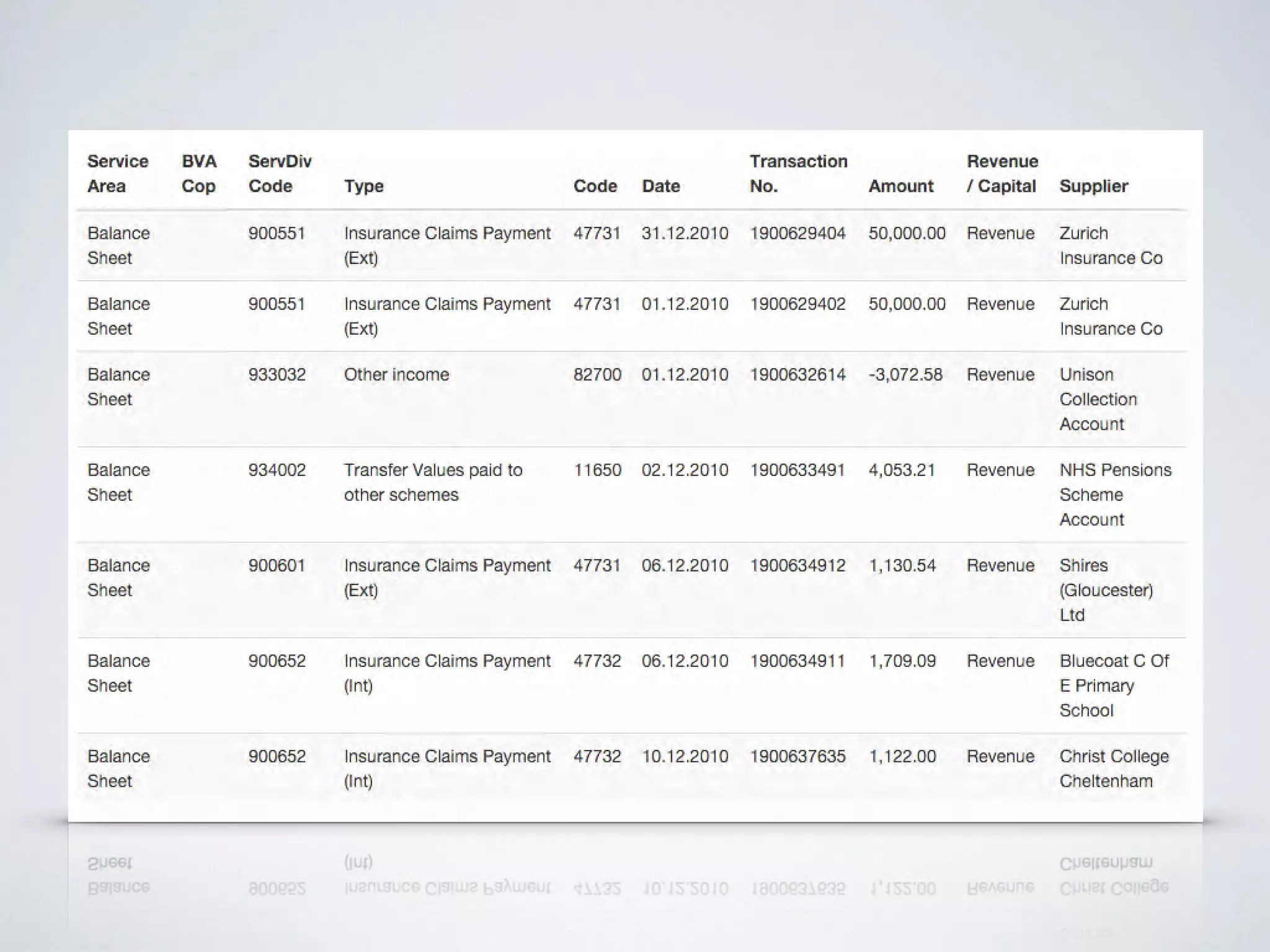Image resolution: width=1270 pixels, height=952 pixels.
Task: Click the ServDiv Code column header
Action: tap(280, 174)
